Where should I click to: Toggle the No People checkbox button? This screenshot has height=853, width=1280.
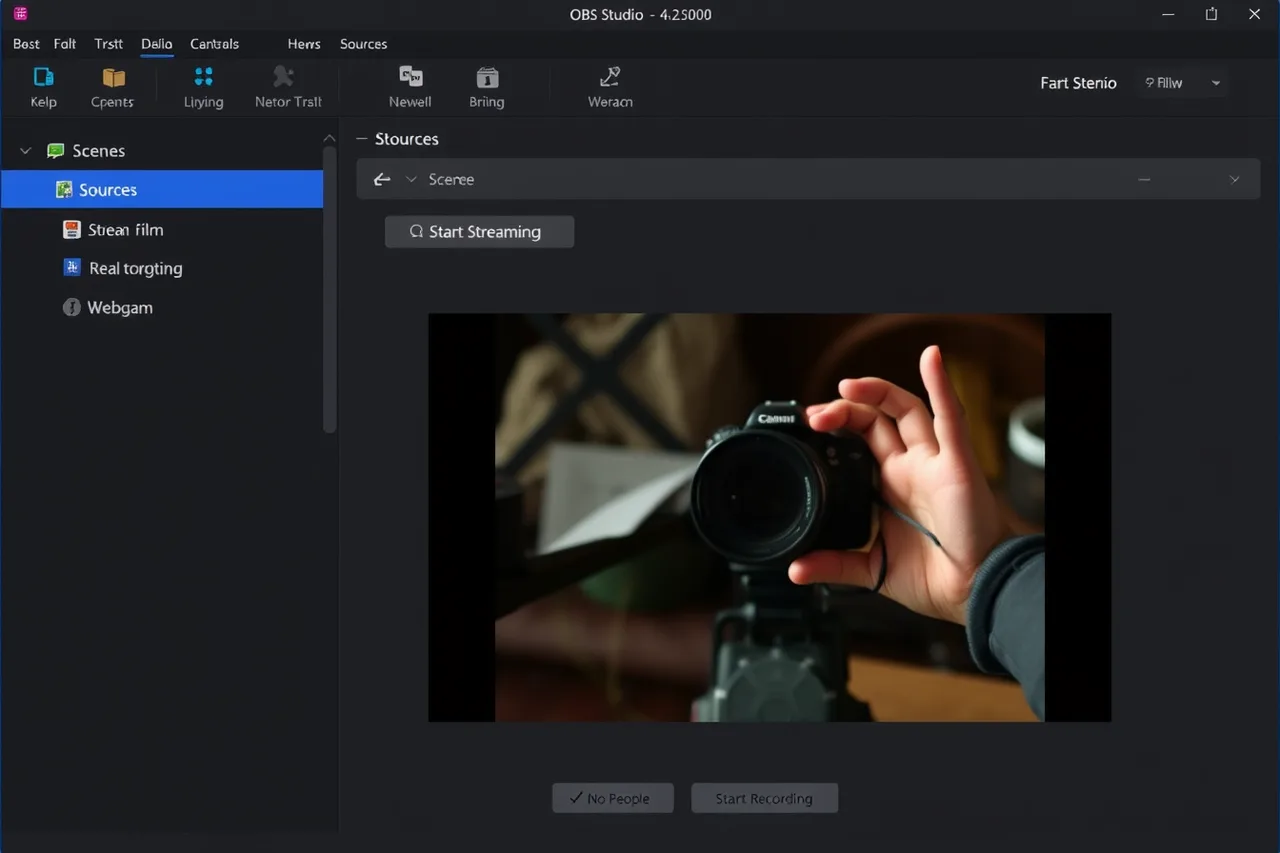[613, 798]
